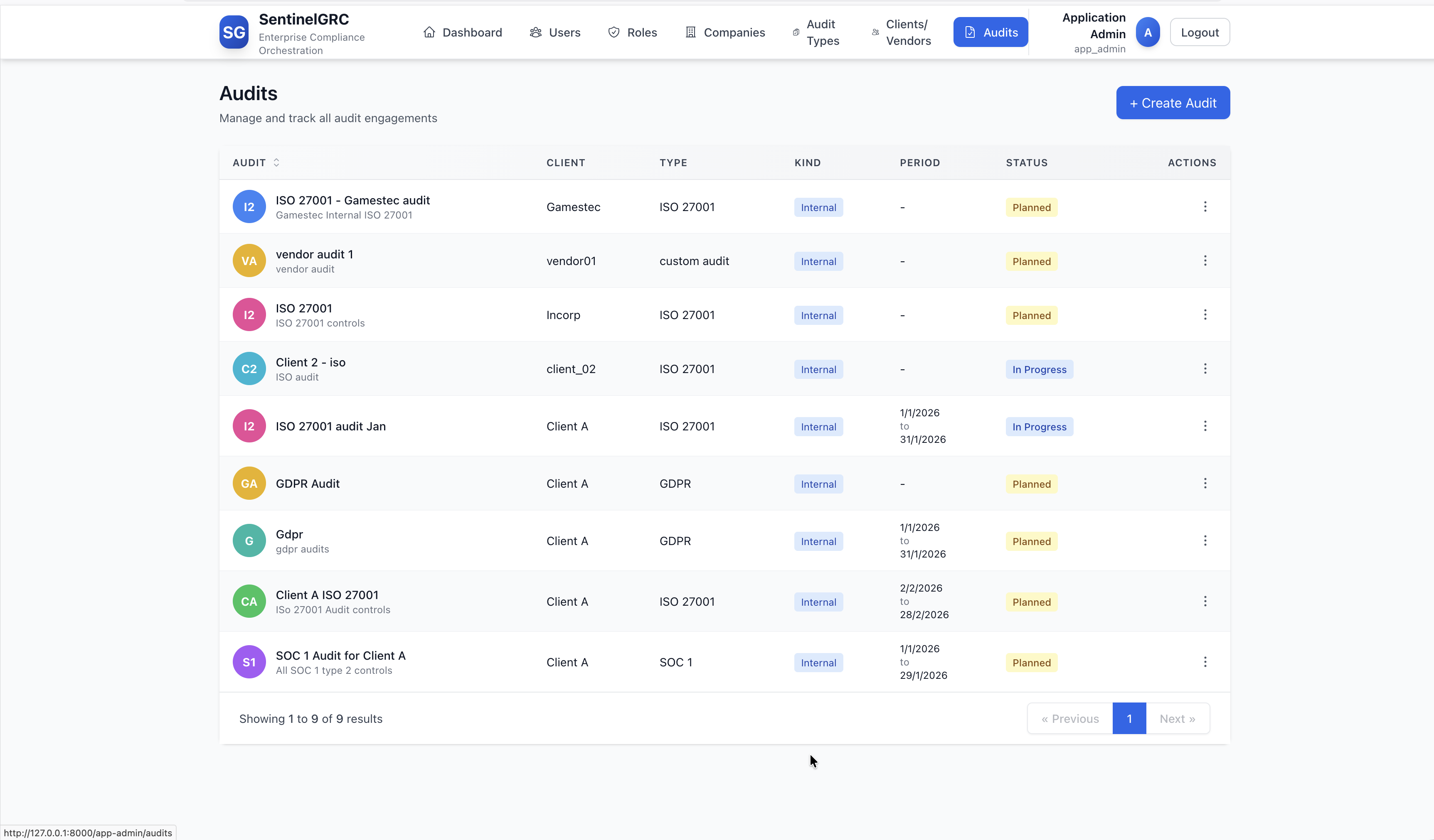Open actions menu for Client 2 - iso
The height and width of the screenshot is (840, 1434).
[x=1205, y=368]
